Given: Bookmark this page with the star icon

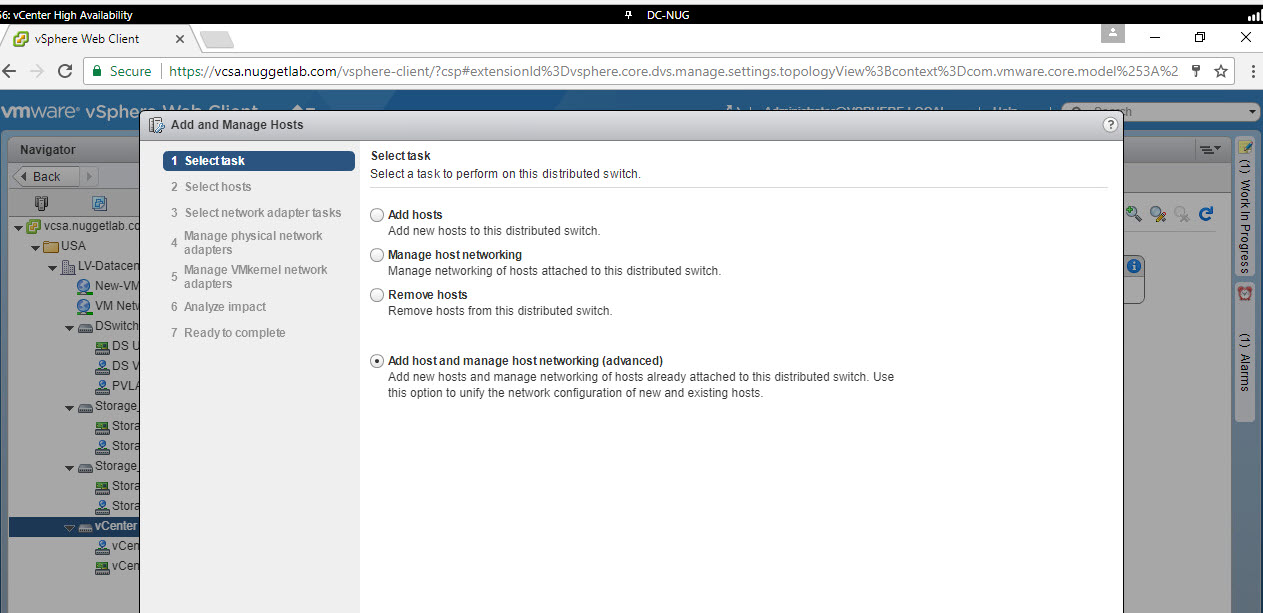Looking at the screenshot, I should [x=1220, y=72].
